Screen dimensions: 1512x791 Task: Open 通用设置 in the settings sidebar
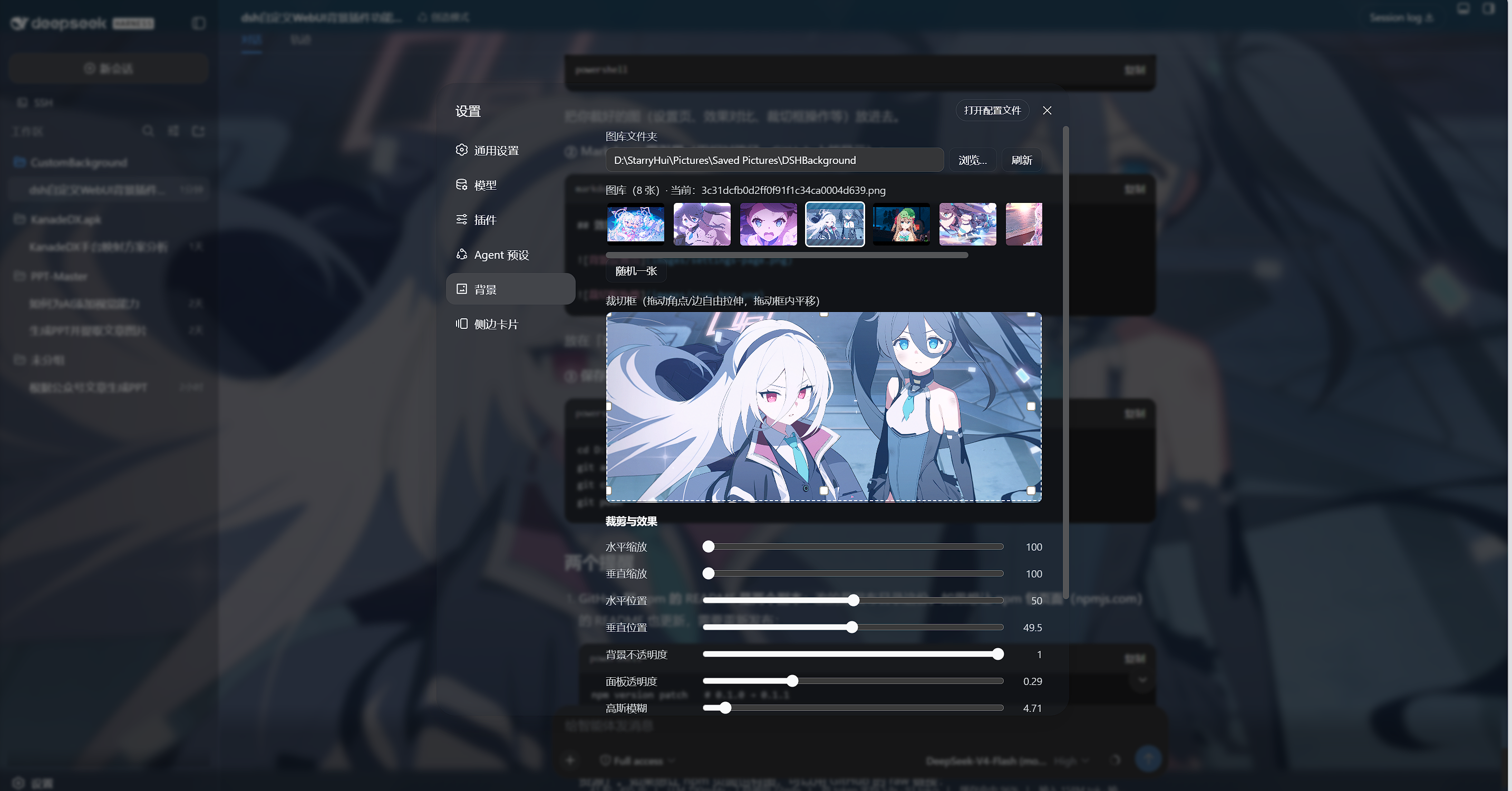(511, 150)
